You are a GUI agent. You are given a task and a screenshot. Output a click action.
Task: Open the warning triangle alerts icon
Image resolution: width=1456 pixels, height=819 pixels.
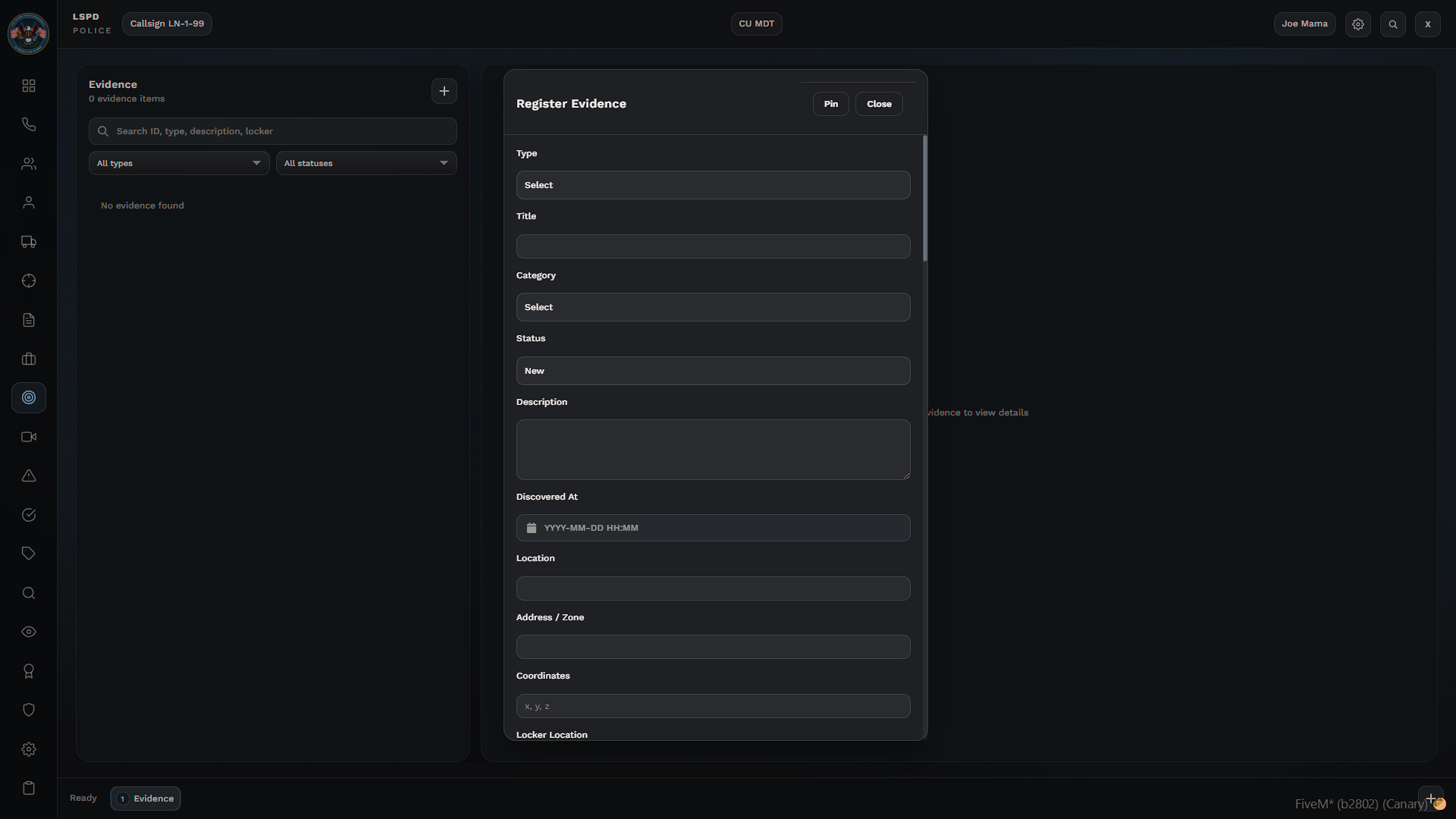pos(29,476)
